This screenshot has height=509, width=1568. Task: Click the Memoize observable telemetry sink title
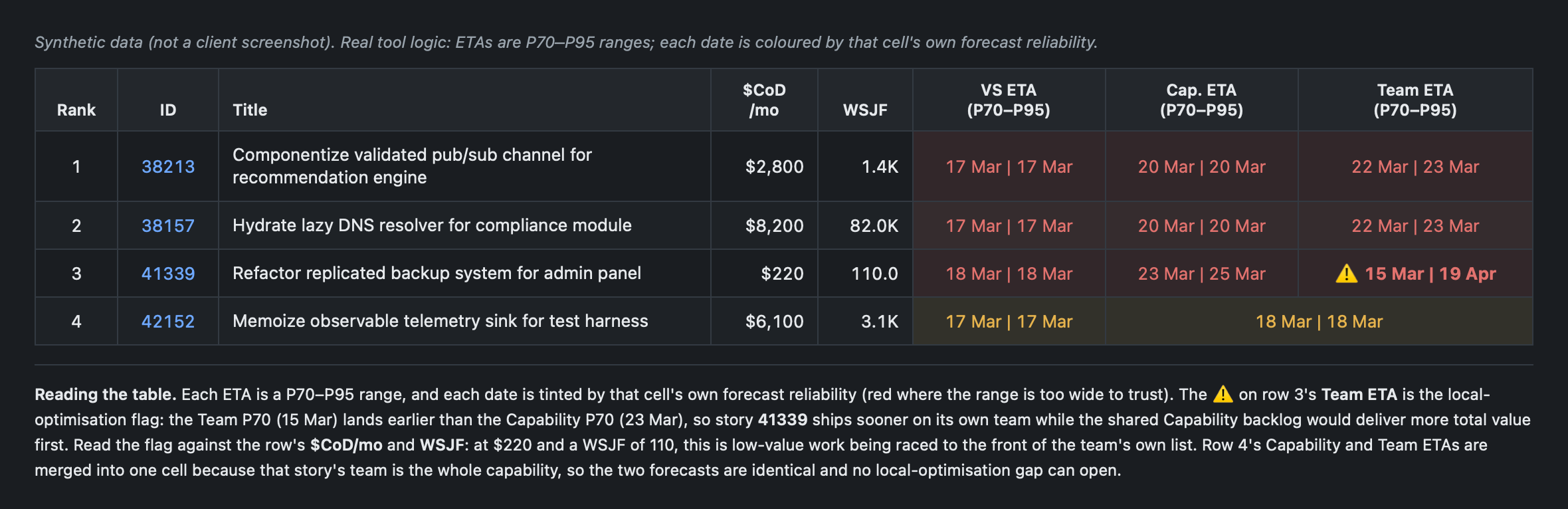(440, 321)
